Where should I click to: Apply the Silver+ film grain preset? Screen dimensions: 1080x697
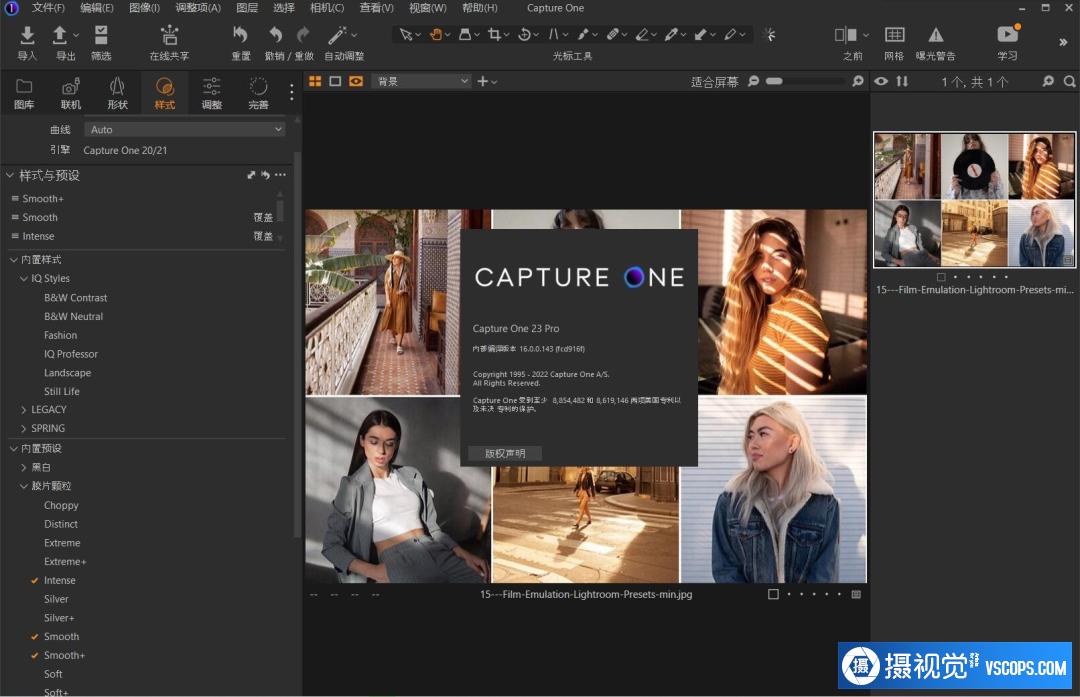pos(59,618)
